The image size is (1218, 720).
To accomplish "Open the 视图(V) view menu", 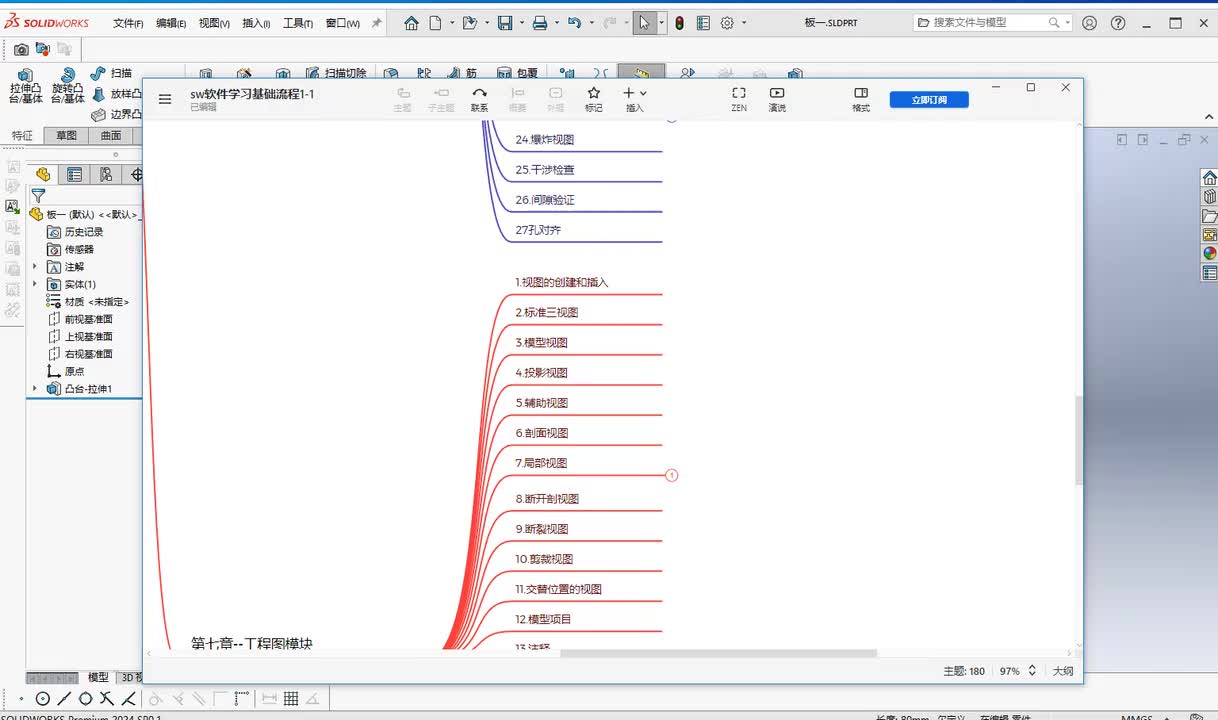I will point(214,23).
